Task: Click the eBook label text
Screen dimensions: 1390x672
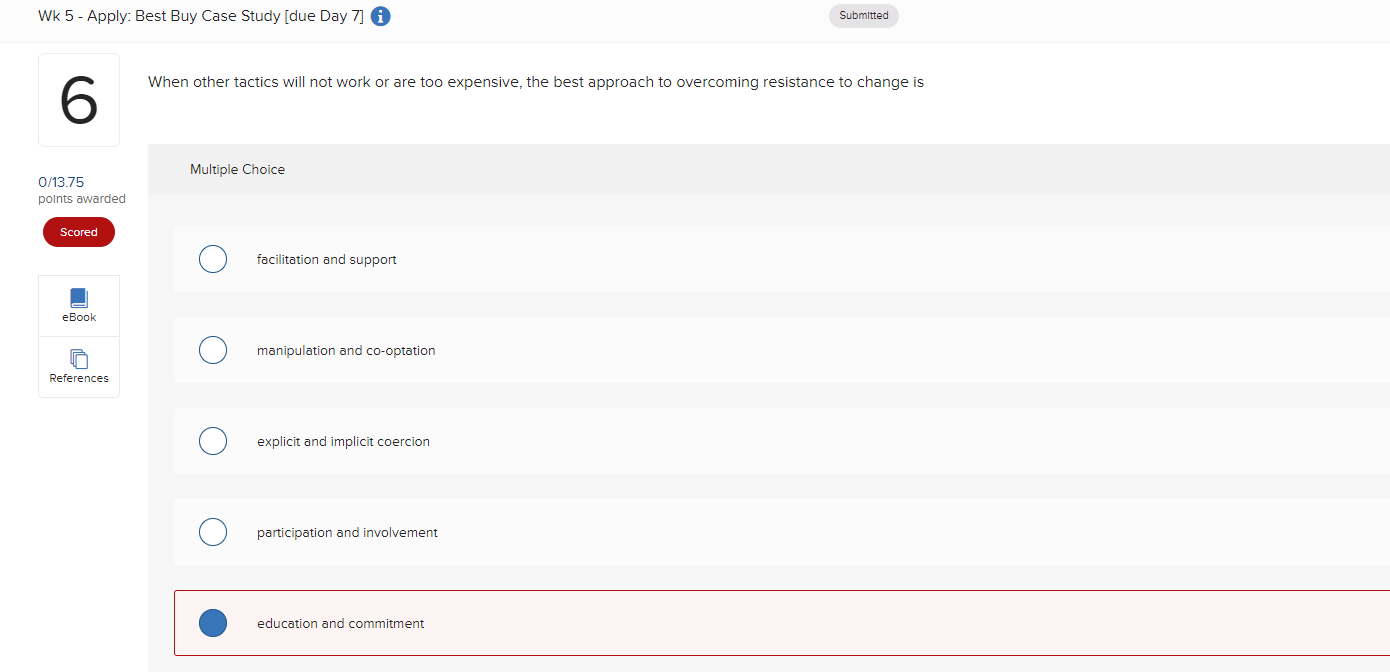Action: coord(78,317)
